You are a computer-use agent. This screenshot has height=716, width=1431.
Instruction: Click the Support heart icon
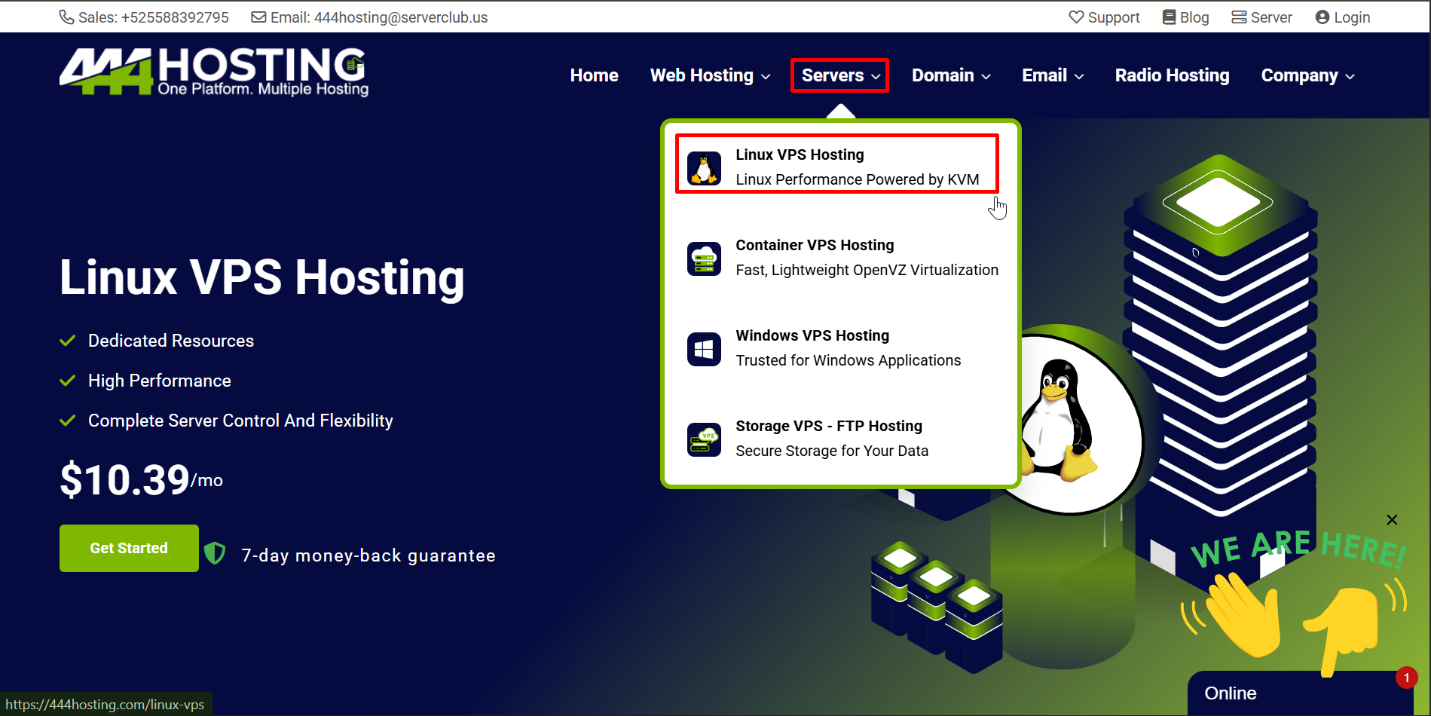point(1076,17)
